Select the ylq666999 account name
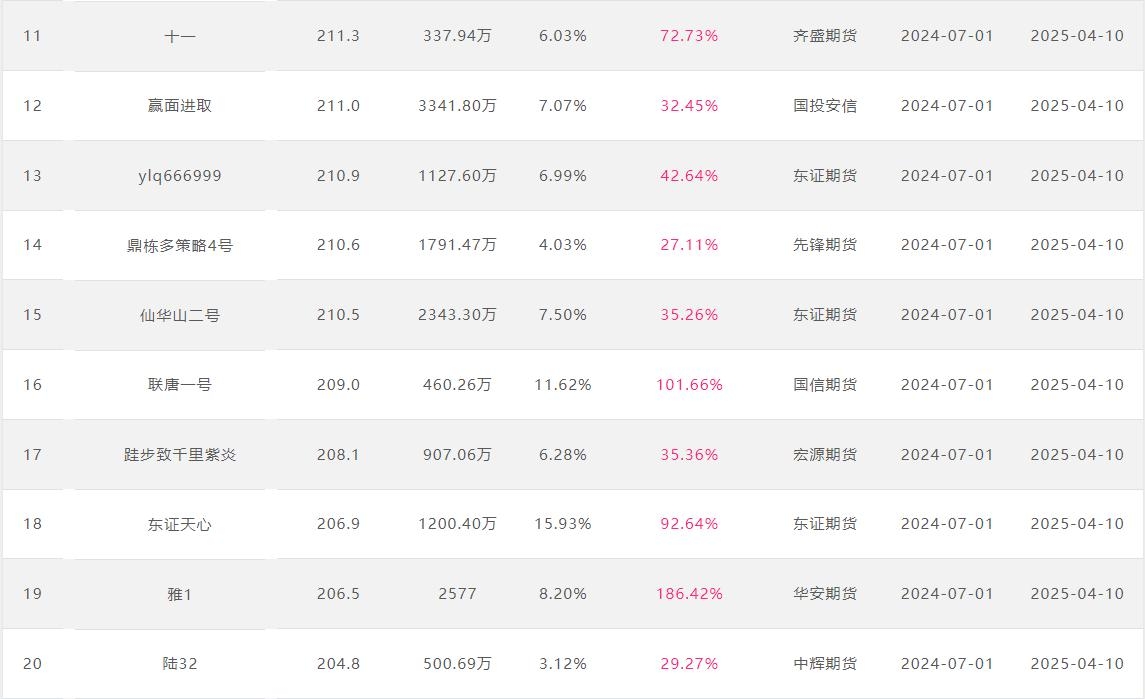This screenshot has width=1145, height=699. point(180,176)
